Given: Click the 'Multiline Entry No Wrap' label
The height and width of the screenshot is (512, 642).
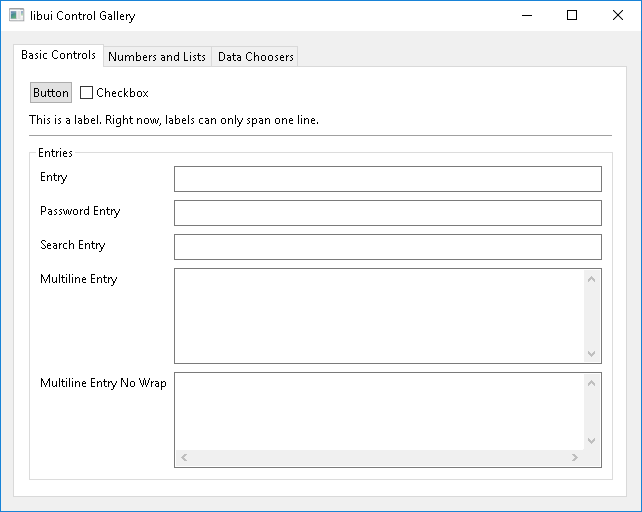Looking at the screenshot, I should pos(103,383).
